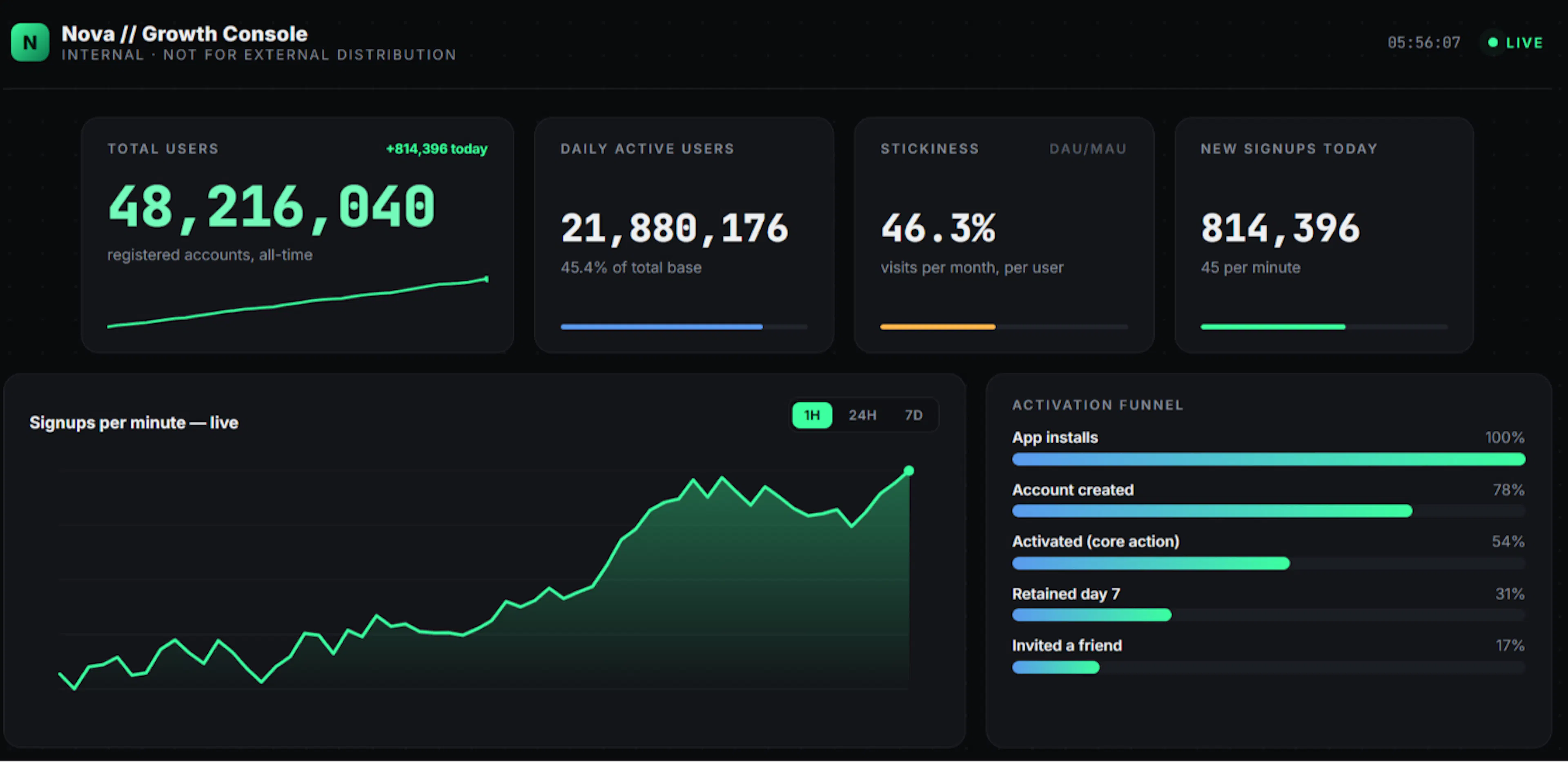Click the Stickiness orange progress bar
This screenshot has height=762, width=1568.
click(x=1004, y=327)
